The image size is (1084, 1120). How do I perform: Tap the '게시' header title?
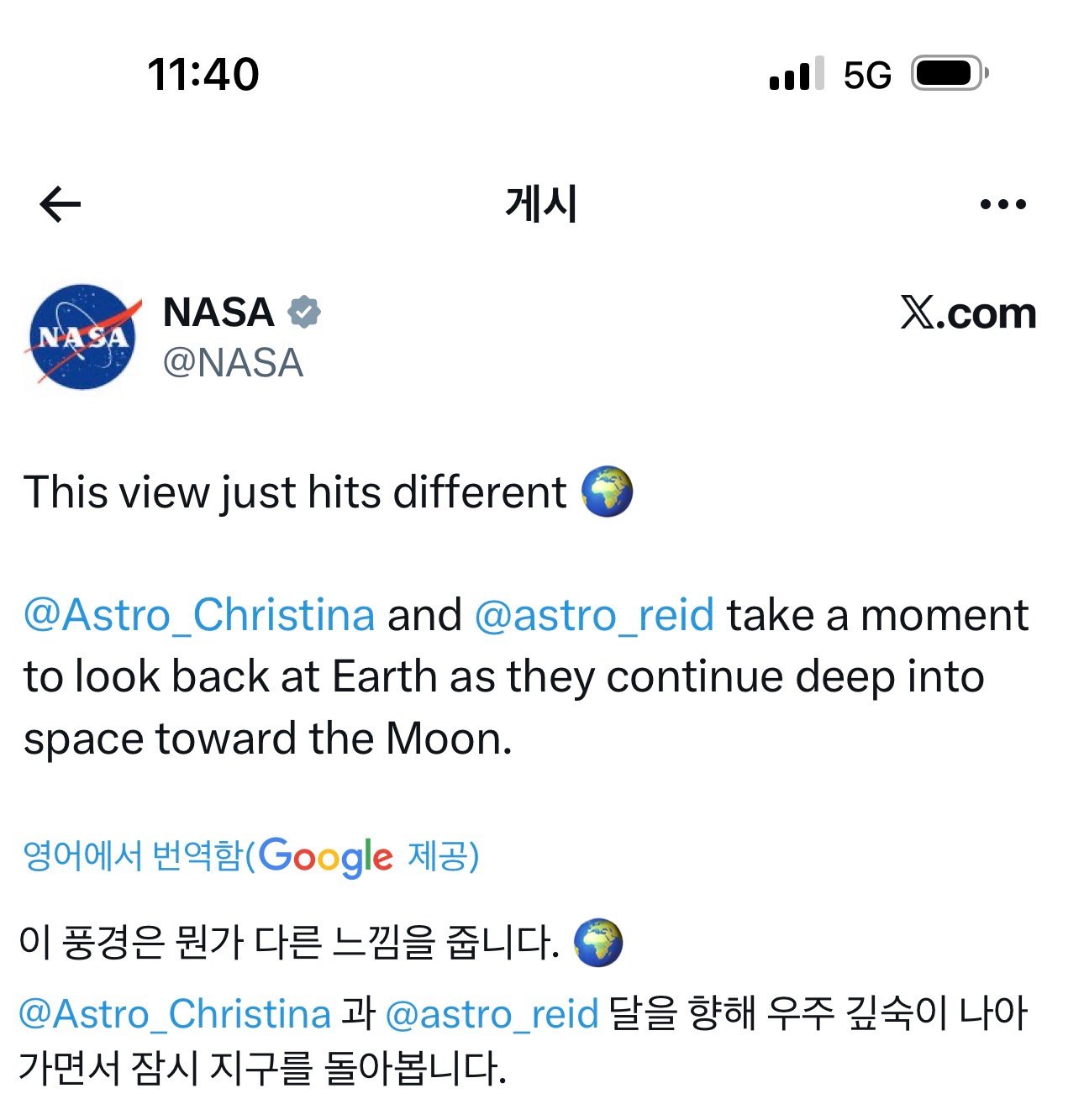[541, 204]
